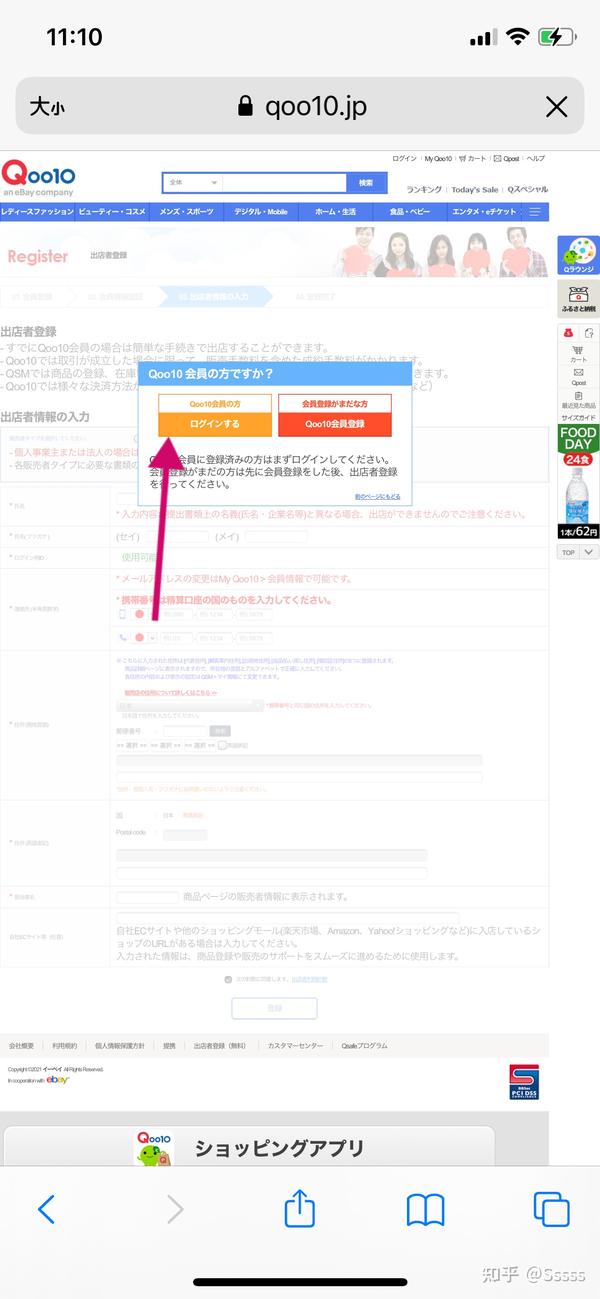This screenshot has height=1299, width=600.
Task: Click the header ヘルプ link
Action: pos(536,159)
